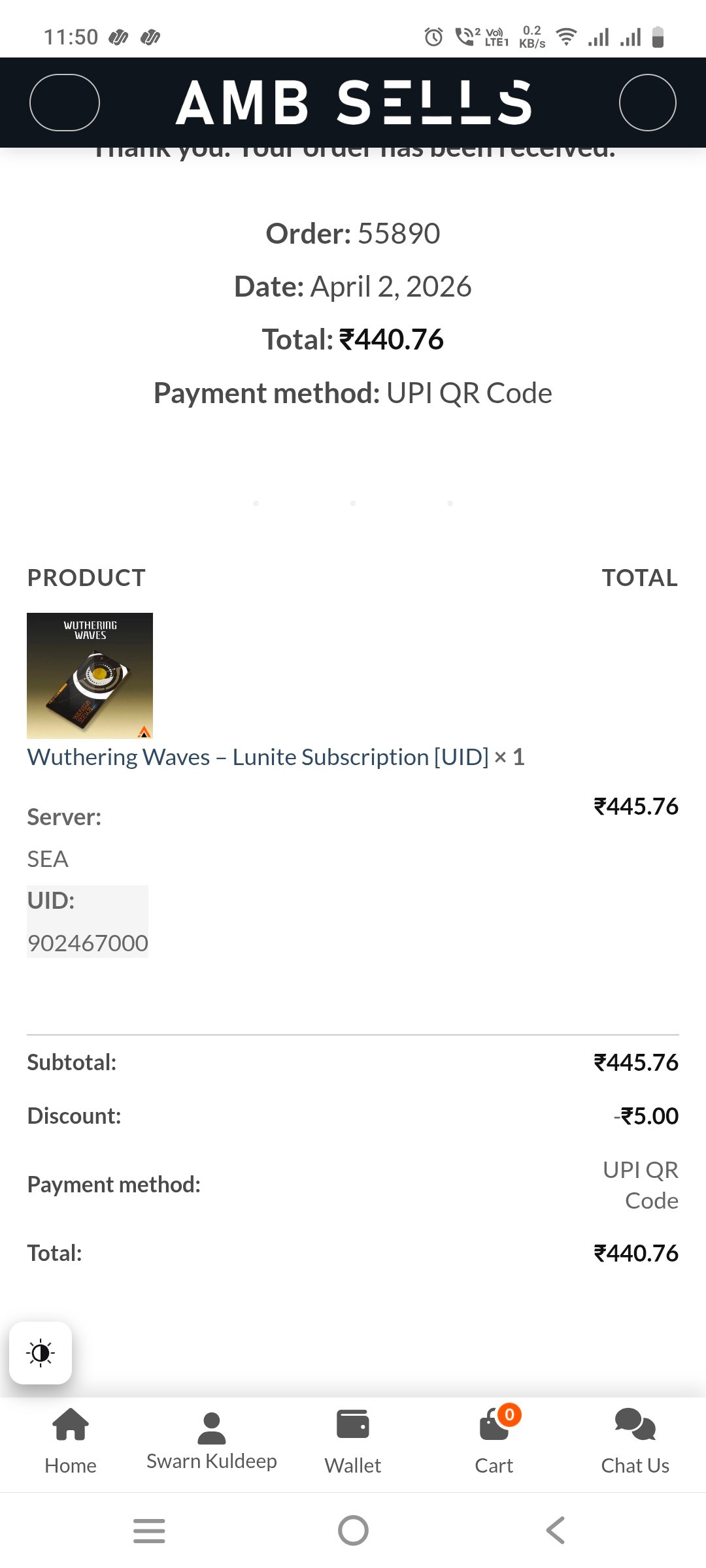This screenshot has width=706, height=1568.
Task: Open recent apps with the hamburger button
Action: point(149,1529)
